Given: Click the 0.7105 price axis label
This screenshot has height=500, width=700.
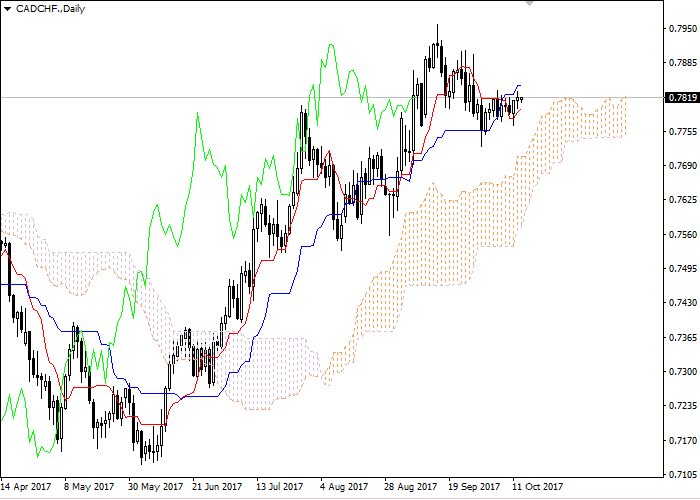Looking at the screenshot, I should pos(682,475).
